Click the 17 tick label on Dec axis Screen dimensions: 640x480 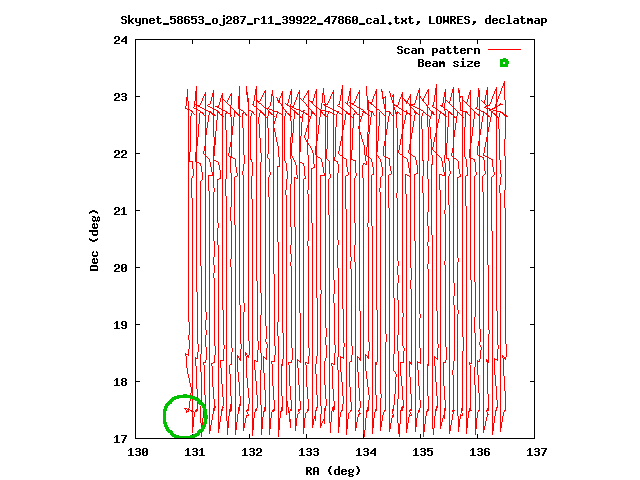pyautogui.click(x=121, y=439)
